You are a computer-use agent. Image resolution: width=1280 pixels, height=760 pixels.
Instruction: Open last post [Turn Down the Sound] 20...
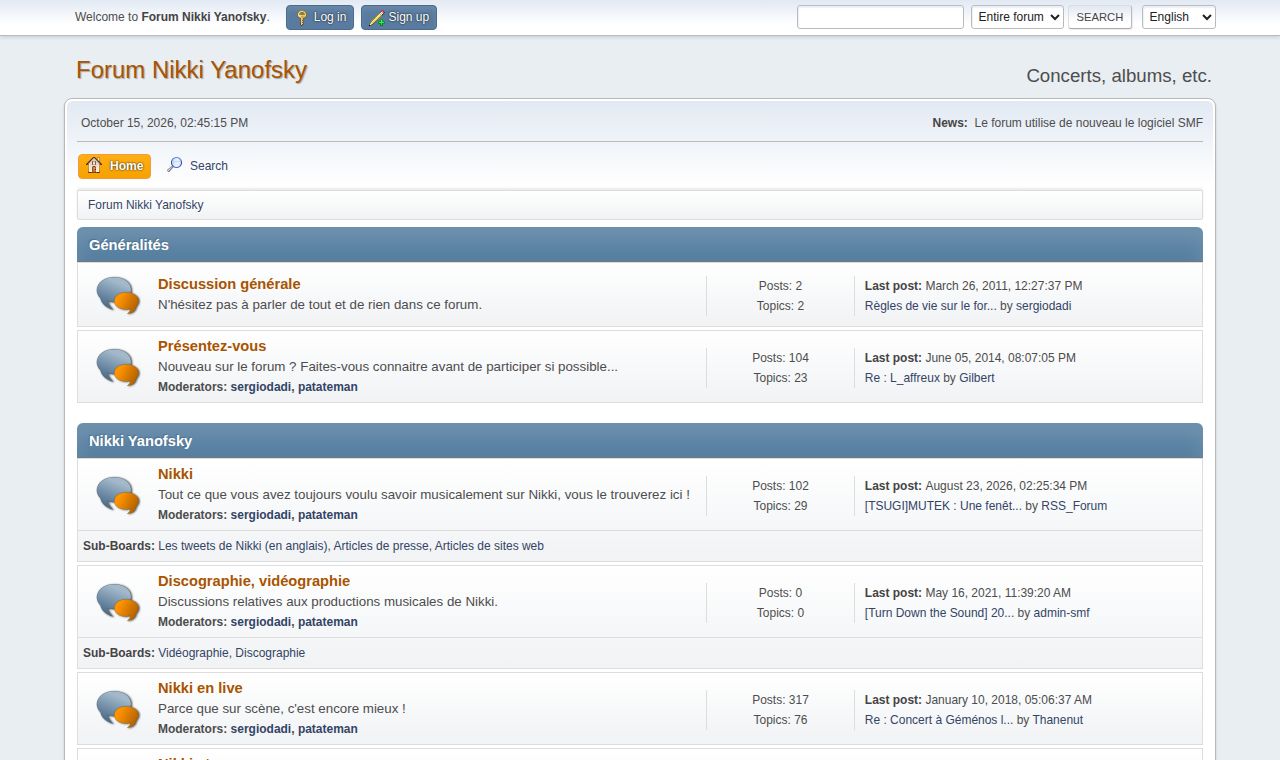(x=940, y=613)
